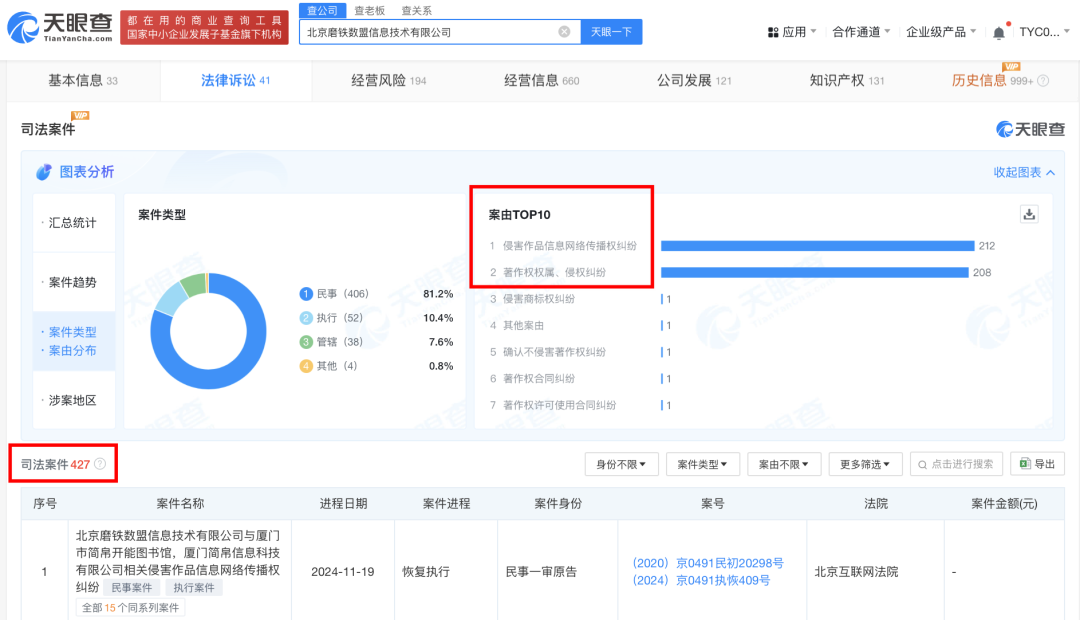Click 确认不侵害著作权纠纷 cause label
The height and width of the screenshot is (620, 1080).
click(554, 352)
